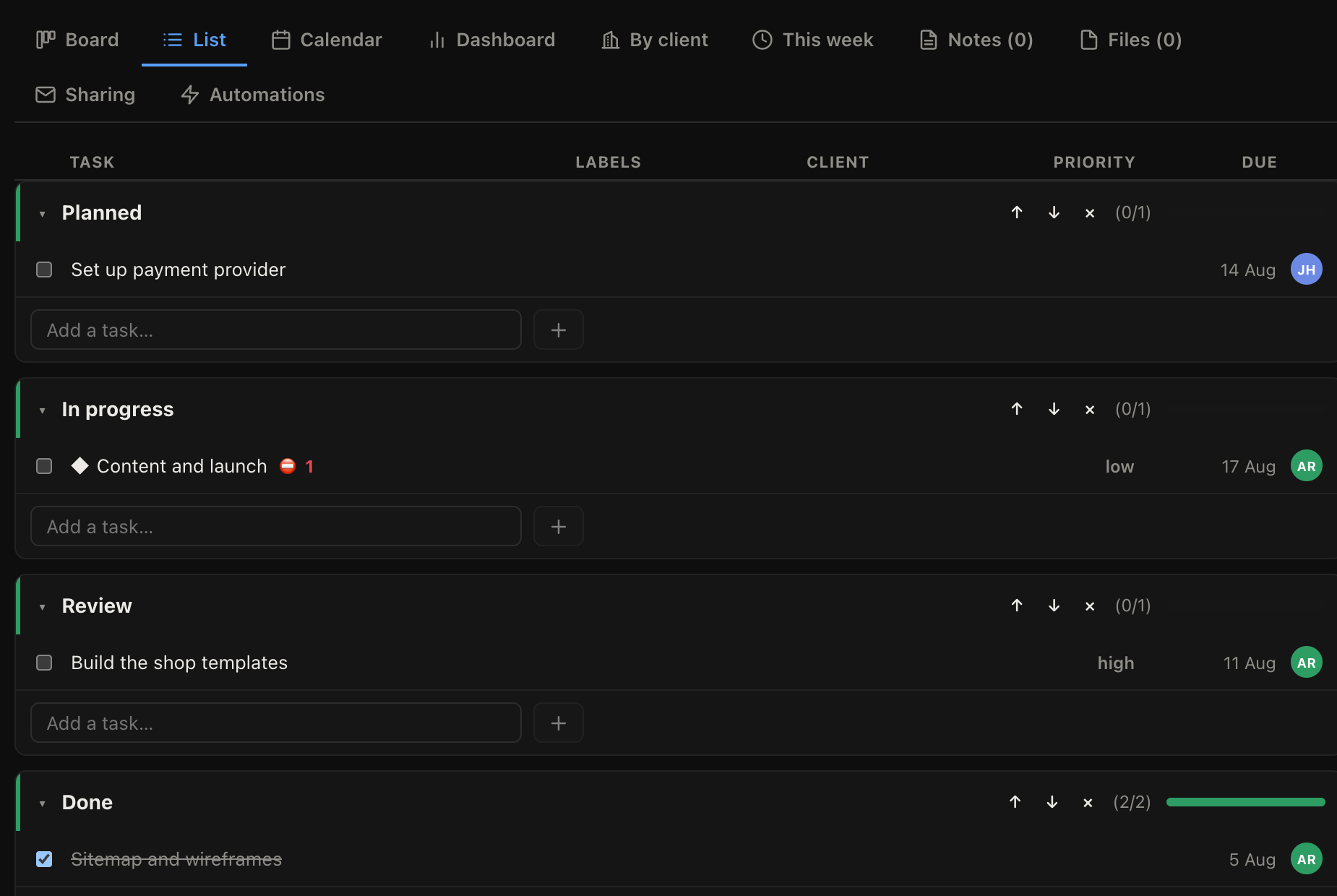Focus Add a task field in Review
Screen dimensions: 1337x896
coord(276,723)
